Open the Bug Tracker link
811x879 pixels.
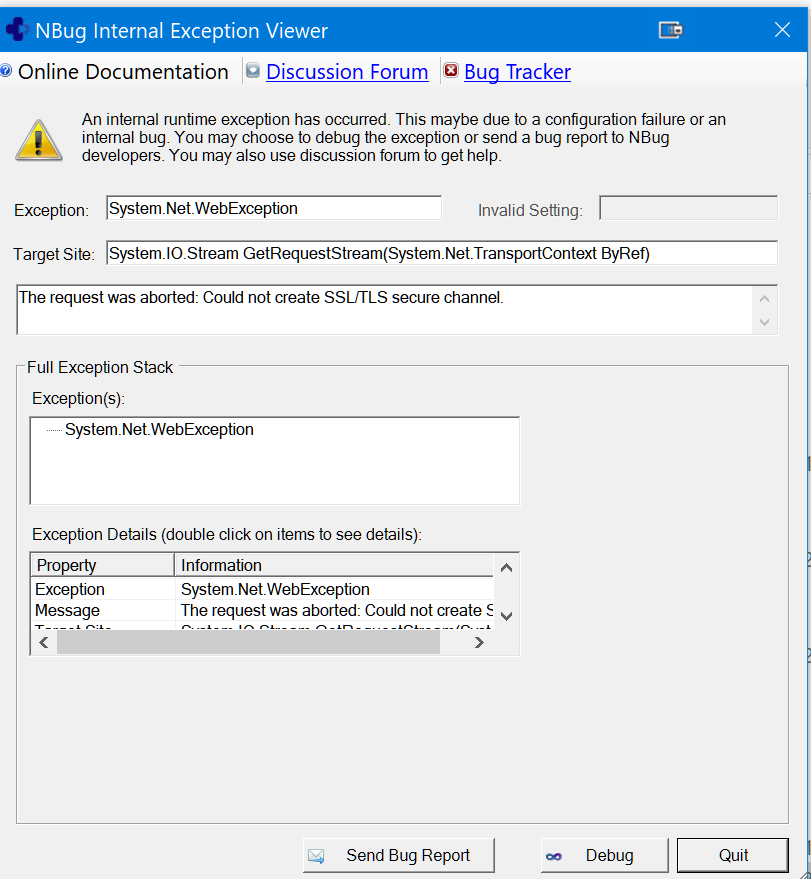[x=517, y=72]
